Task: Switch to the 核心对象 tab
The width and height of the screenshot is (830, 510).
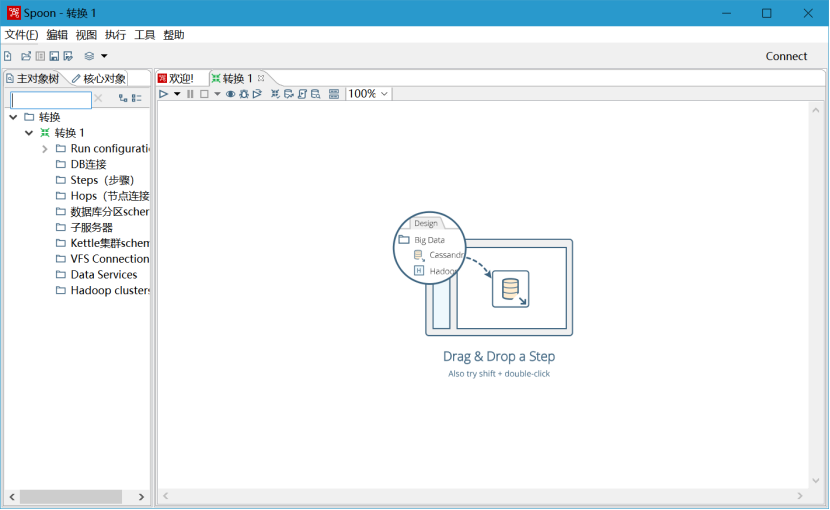Action: (99, 78)
